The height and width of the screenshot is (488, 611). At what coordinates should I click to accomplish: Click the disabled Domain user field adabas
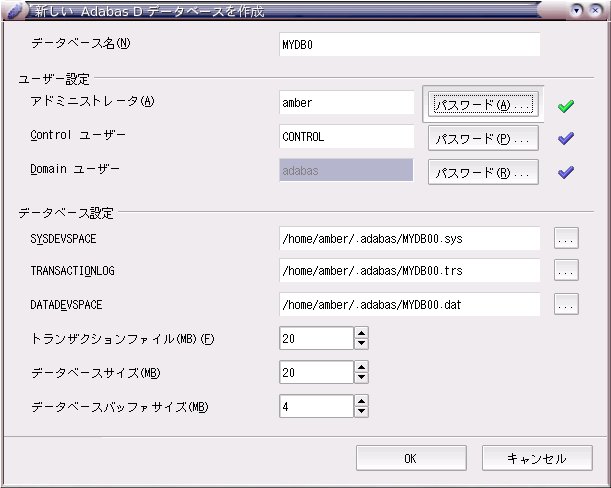[346, 170]
